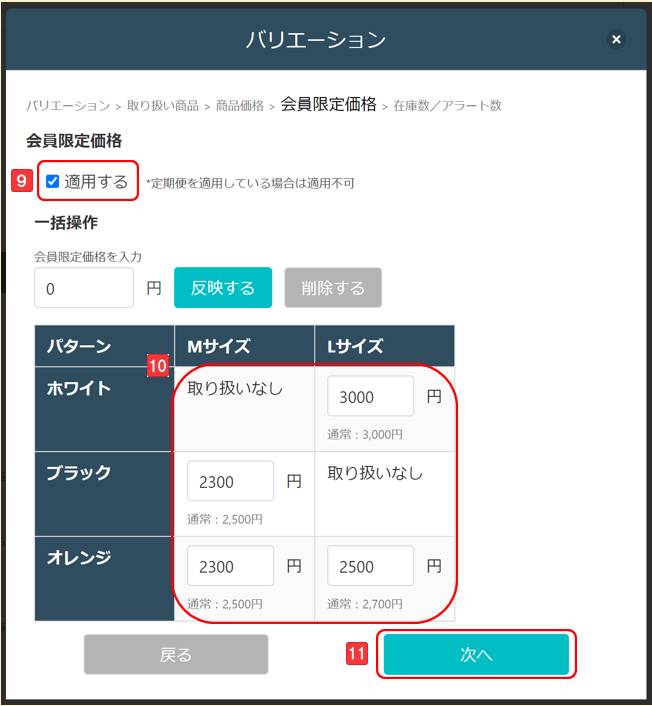652x706 pixels.
Task: Click the 戻る button
Action: tap(176, 655)
